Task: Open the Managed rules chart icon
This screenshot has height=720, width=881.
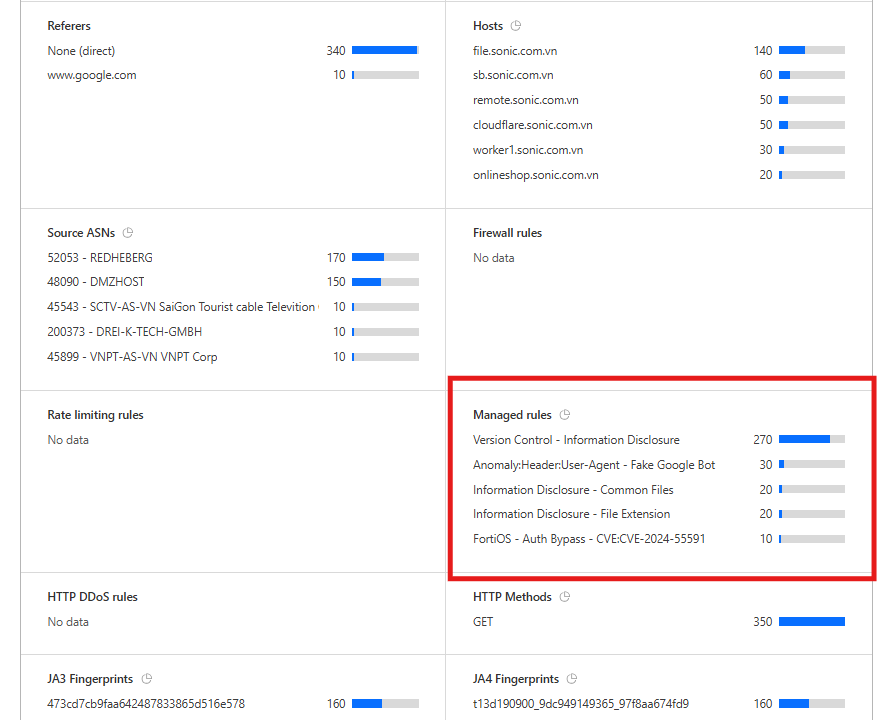Action: coord(565,415)
